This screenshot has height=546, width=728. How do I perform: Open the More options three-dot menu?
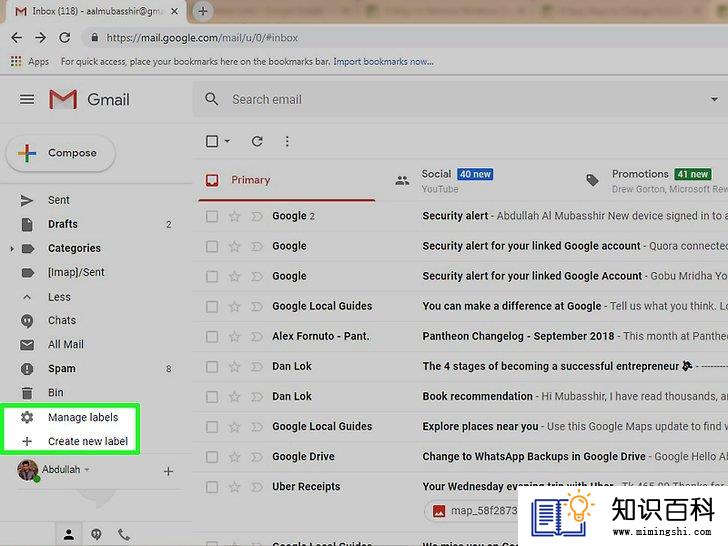[x=287, y=141]
